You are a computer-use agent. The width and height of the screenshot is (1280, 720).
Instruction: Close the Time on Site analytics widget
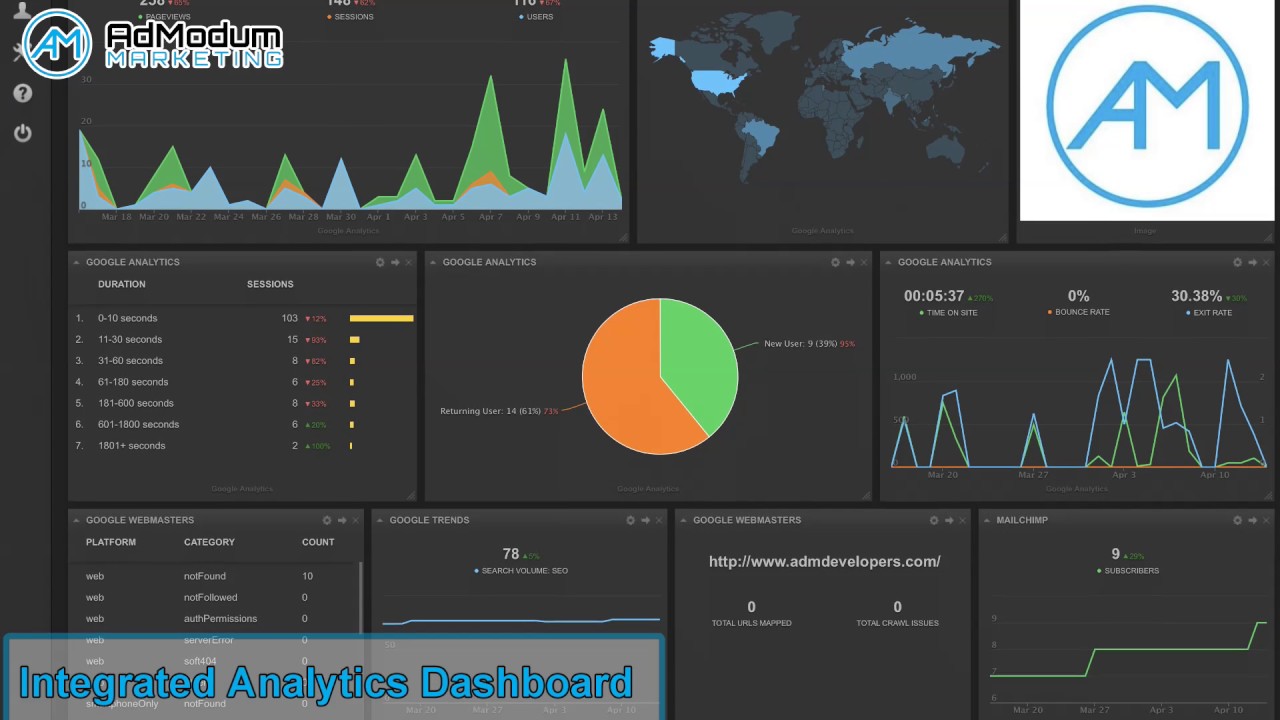(1265, 262)
